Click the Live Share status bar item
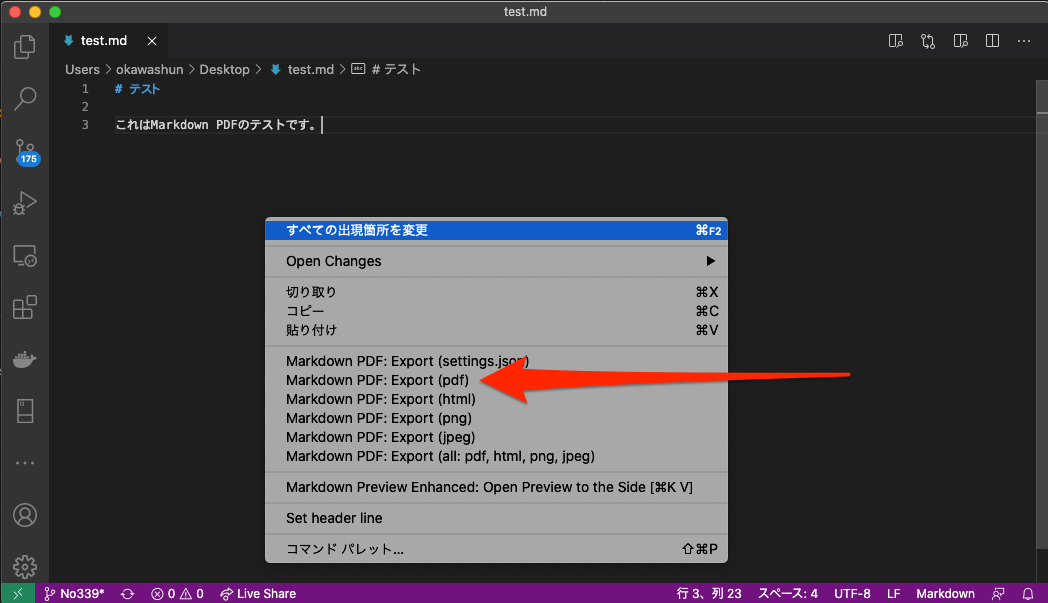Screen dimensions: 1048x603 click(x=258, y=593)
